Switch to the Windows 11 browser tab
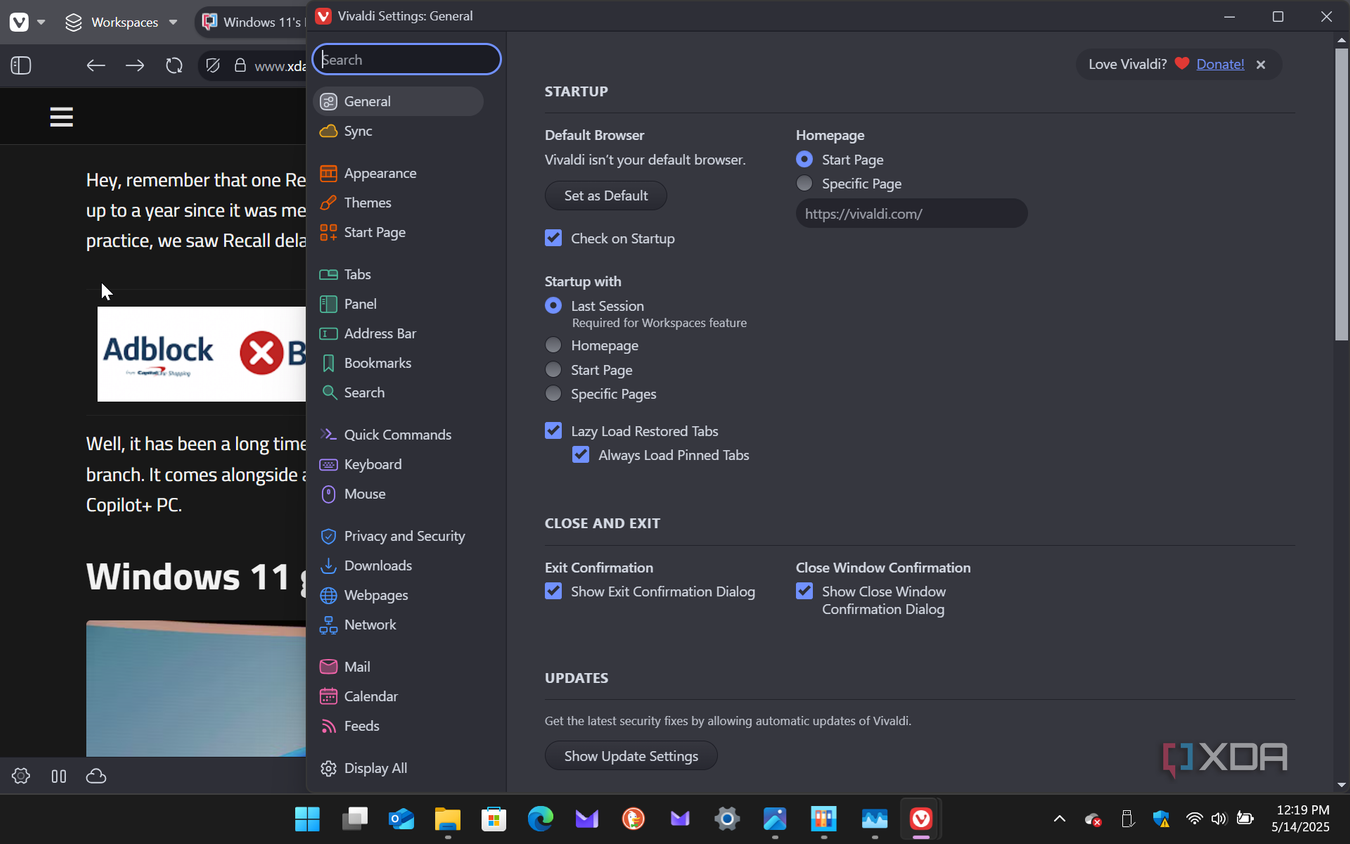 tap(253, 22)
